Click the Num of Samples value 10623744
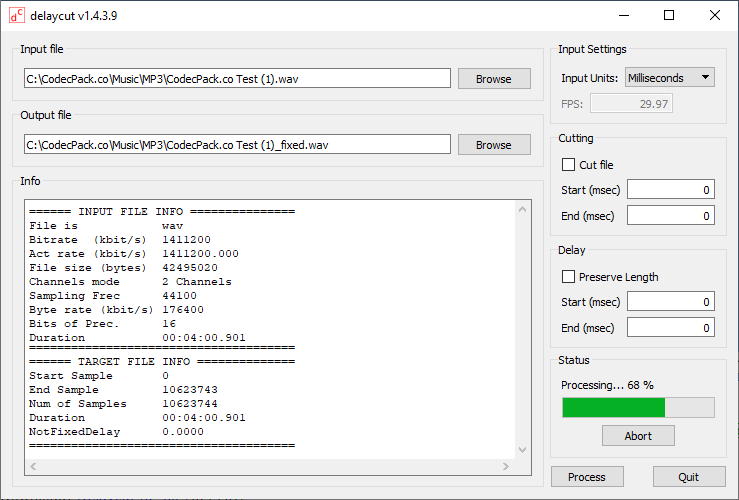This screenshot has height=500, width=739. (x=190, y=404)
